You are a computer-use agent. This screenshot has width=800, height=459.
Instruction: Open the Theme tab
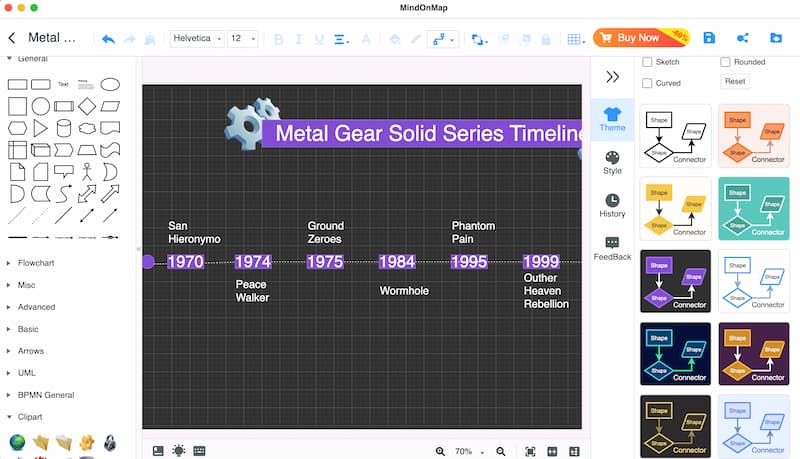tap(612, 119)
